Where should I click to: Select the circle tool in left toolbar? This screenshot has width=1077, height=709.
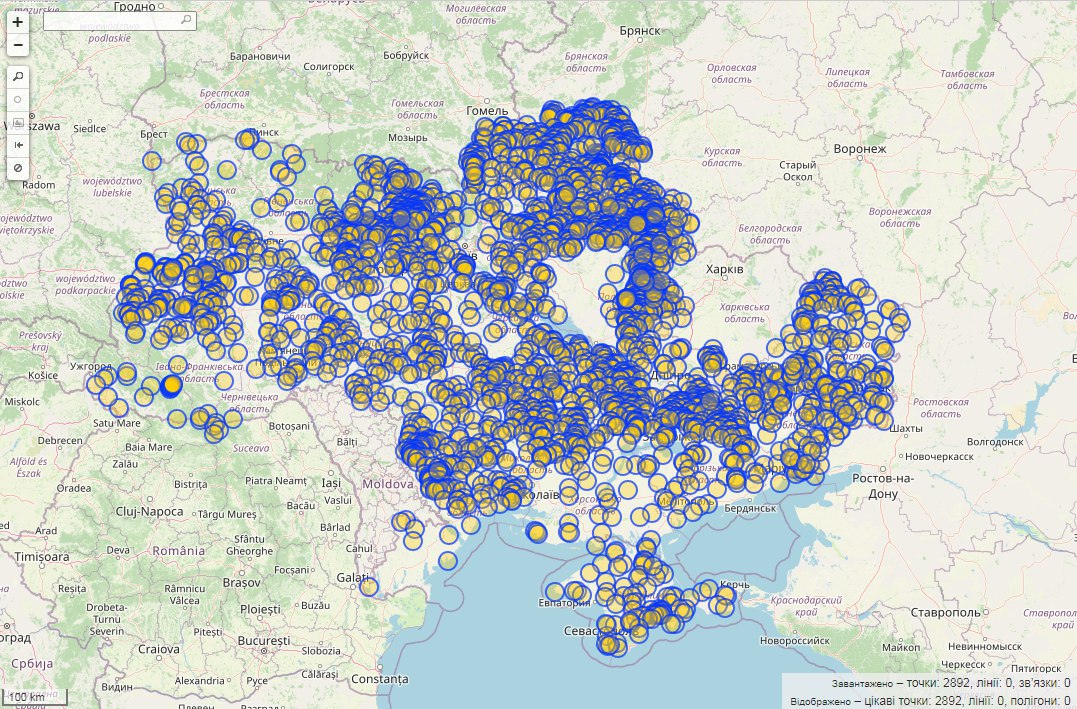(x=18, y=100)
